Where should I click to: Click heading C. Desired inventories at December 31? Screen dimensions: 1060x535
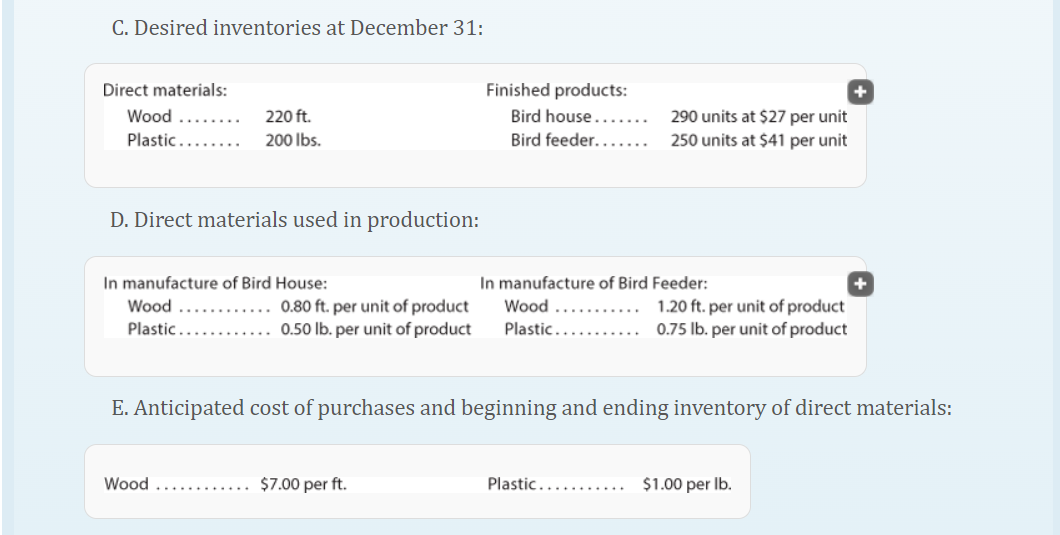297,28
